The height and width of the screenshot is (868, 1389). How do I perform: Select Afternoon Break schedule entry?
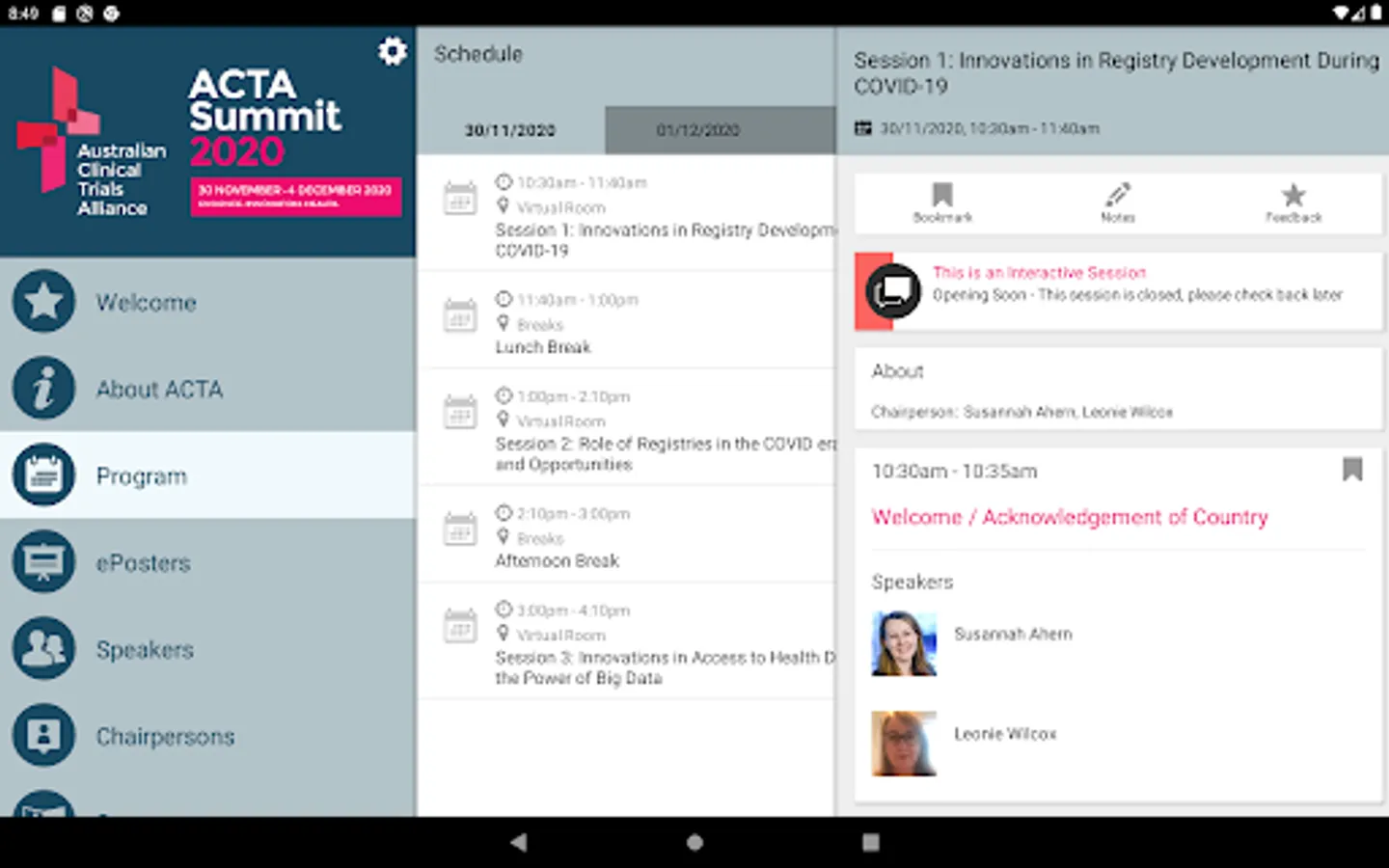(x=626, y=534)
